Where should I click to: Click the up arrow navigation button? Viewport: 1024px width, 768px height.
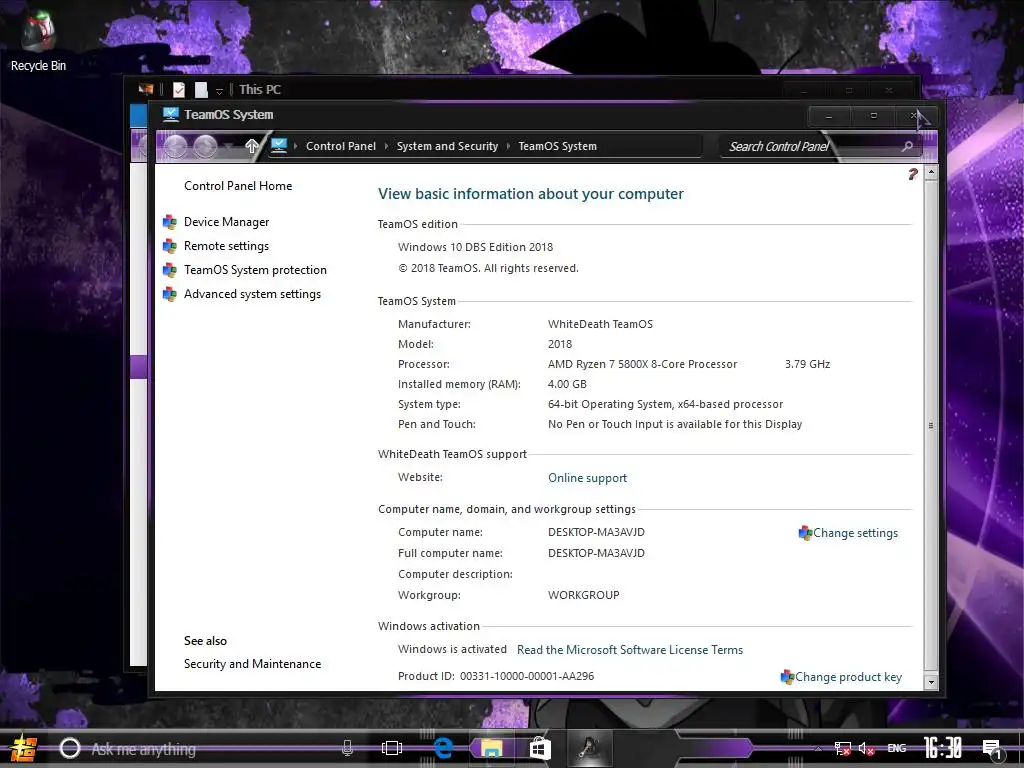(251, 146)
